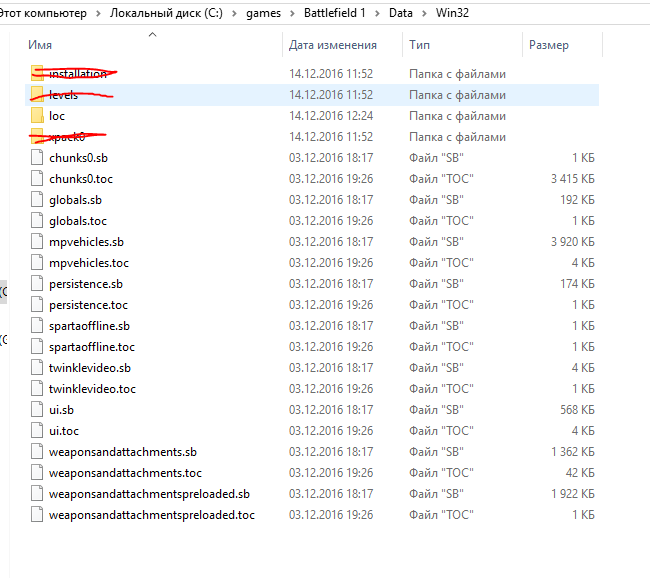Click the 3 920 КБ size value

tap(572, 242)
